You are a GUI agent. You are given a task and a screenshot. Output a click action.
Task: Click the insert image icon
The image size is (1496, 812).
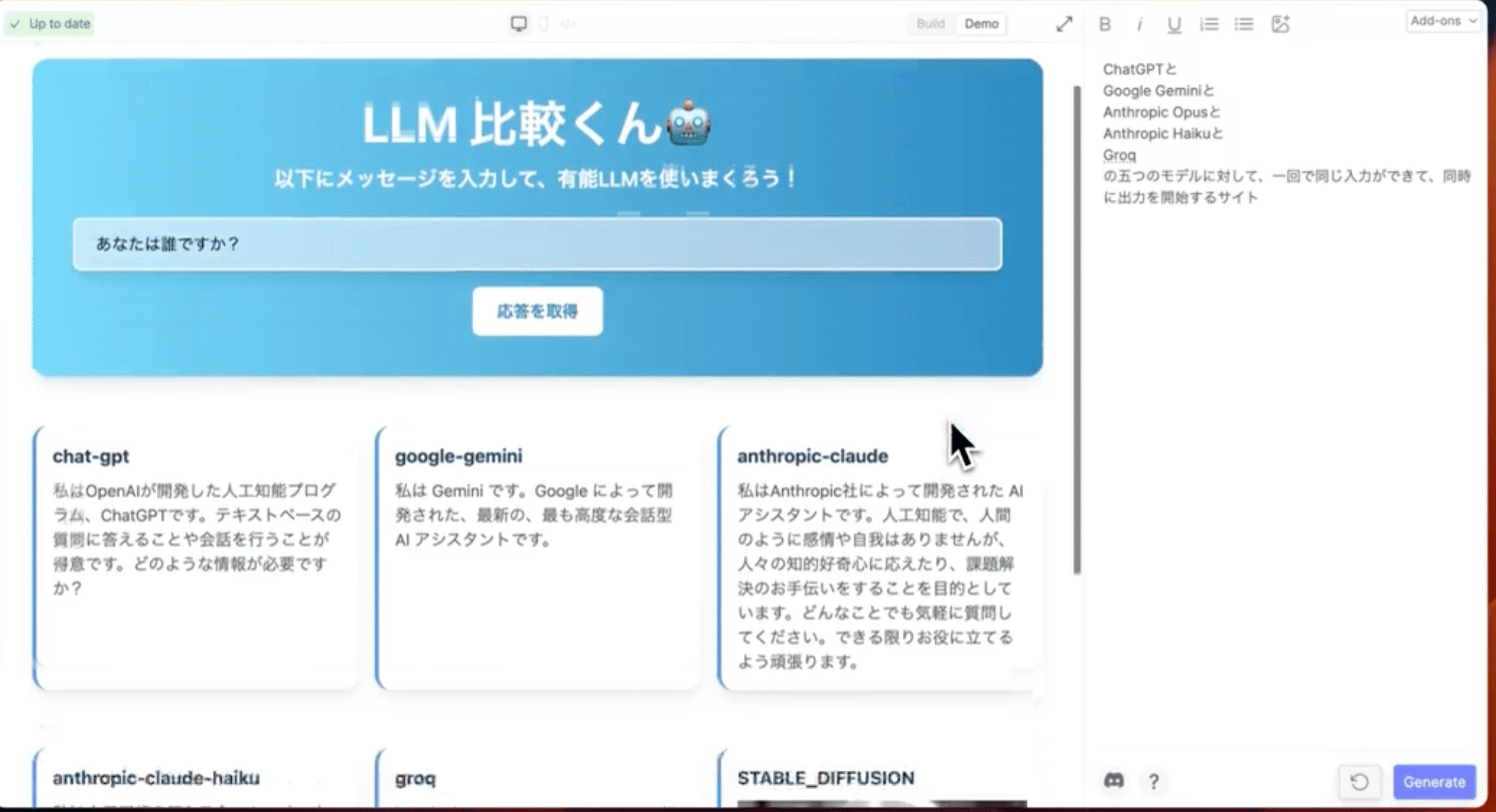1281,24
